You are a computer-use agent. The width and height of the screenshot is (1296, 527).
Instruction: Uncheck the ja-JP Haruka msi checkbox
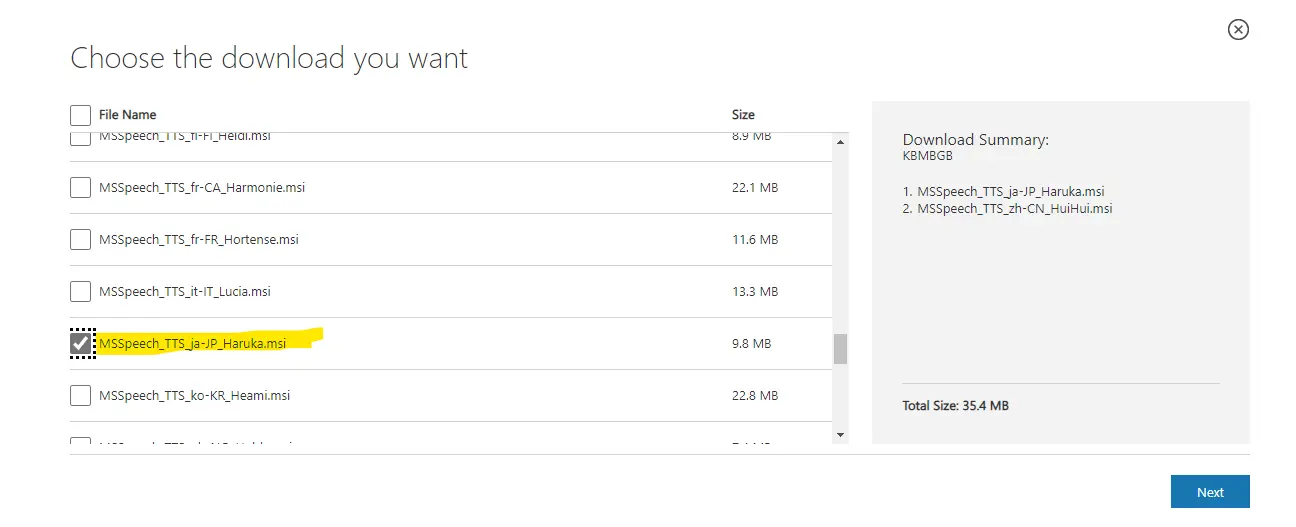pyautogui.click(x=81, y=343)
